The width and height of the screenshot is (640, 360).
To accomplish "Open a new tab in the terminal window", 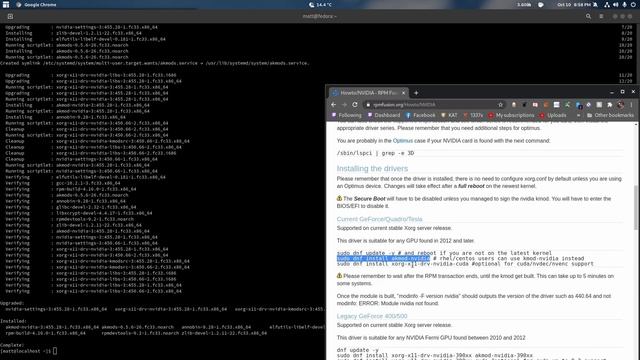I will [x=10, y=16].
